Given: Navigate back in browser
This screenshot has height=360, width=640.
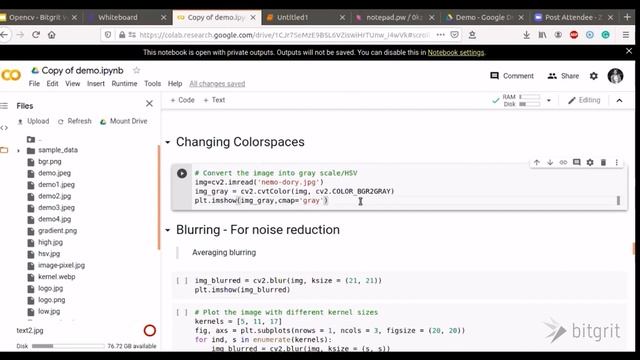Looking at the screenshot, I should pyautogui.click(x=4, y=35).
